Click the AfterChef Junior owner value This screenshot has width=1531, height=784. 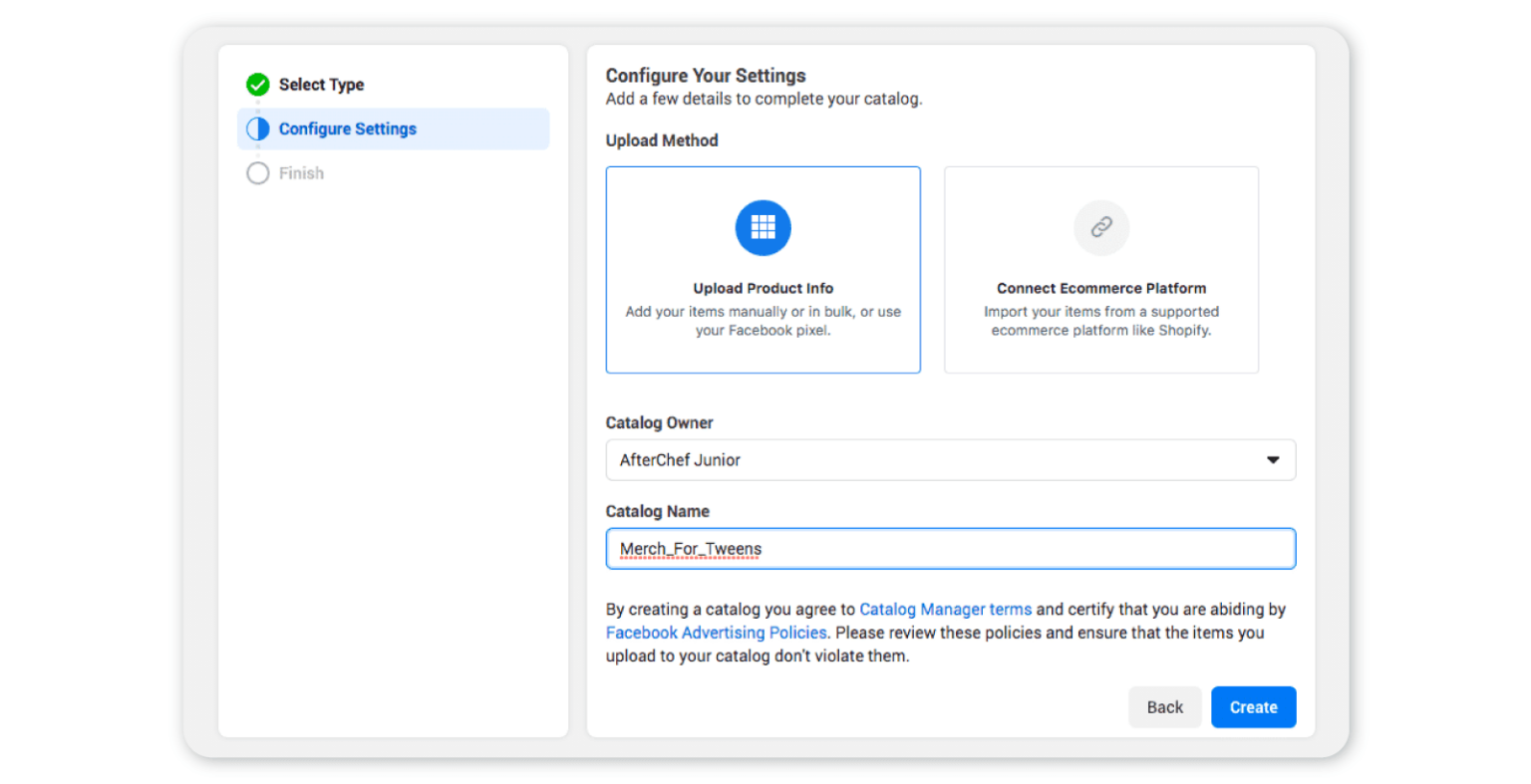pos(680,460)
